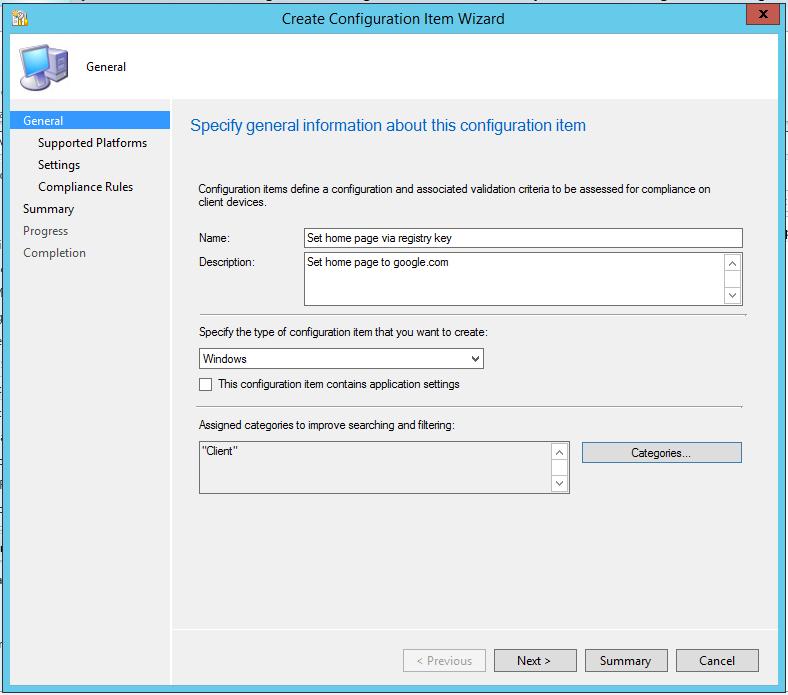Cancel the wizard
788x695 pixels.
click(x=717, y=661)
